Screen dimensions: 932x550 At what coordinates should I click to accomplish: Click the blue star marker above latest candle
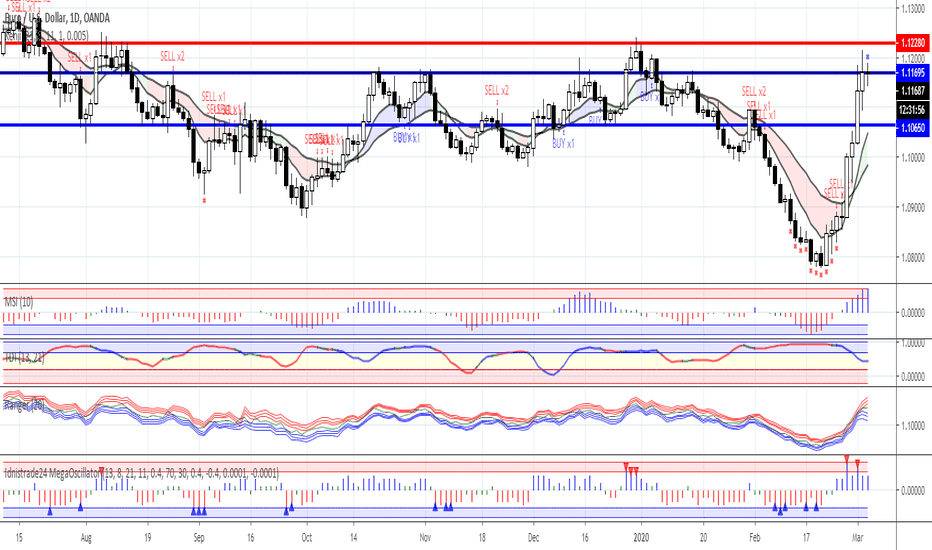click(868, 57)
